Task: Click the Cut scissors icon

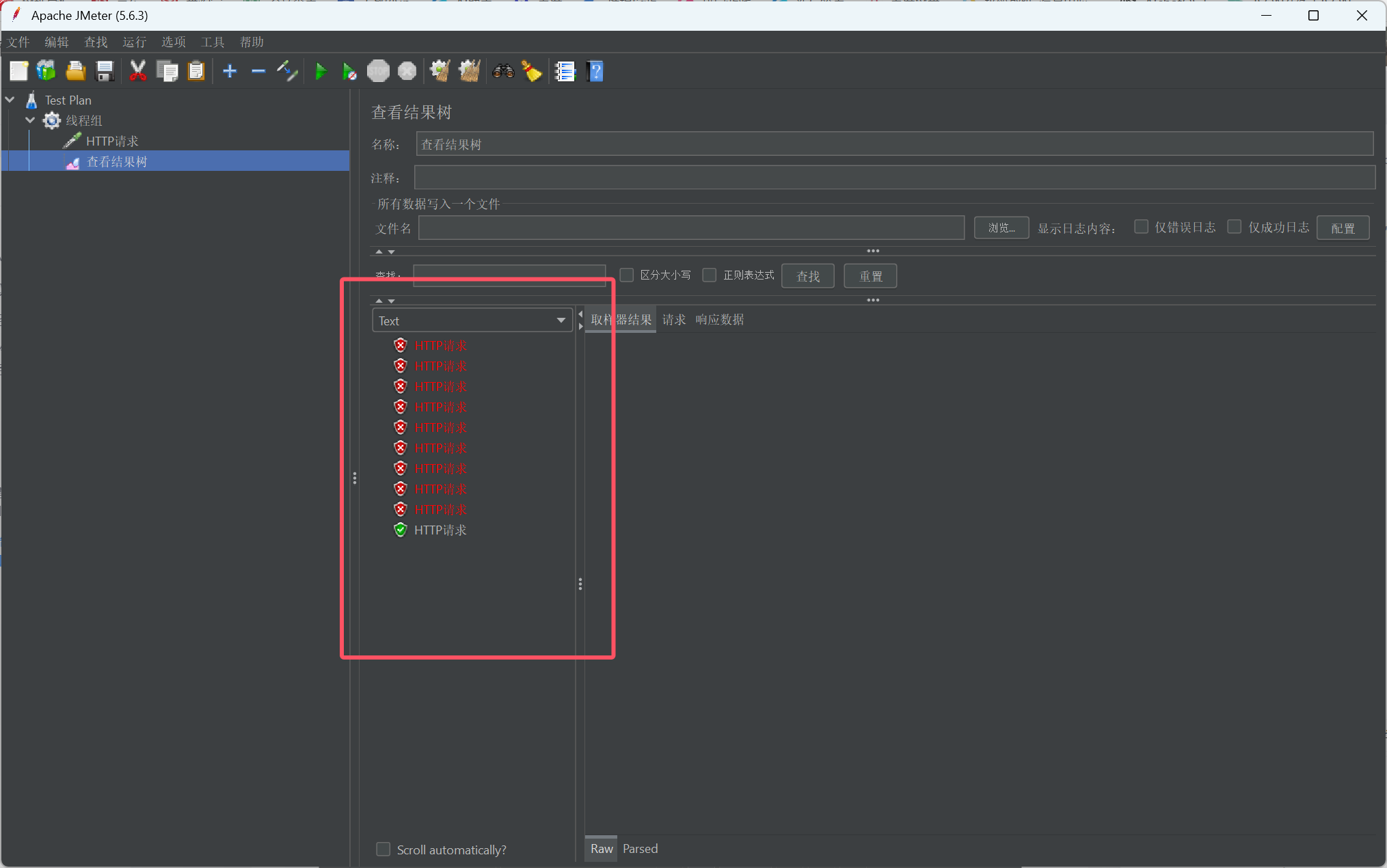Action: point(138,71)
